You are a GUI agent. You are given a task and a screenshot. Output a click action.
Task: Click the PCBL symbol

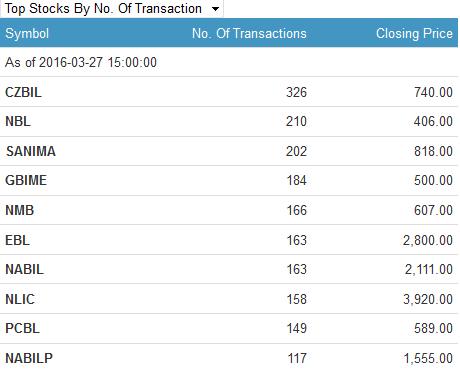[x=22, y=328]
